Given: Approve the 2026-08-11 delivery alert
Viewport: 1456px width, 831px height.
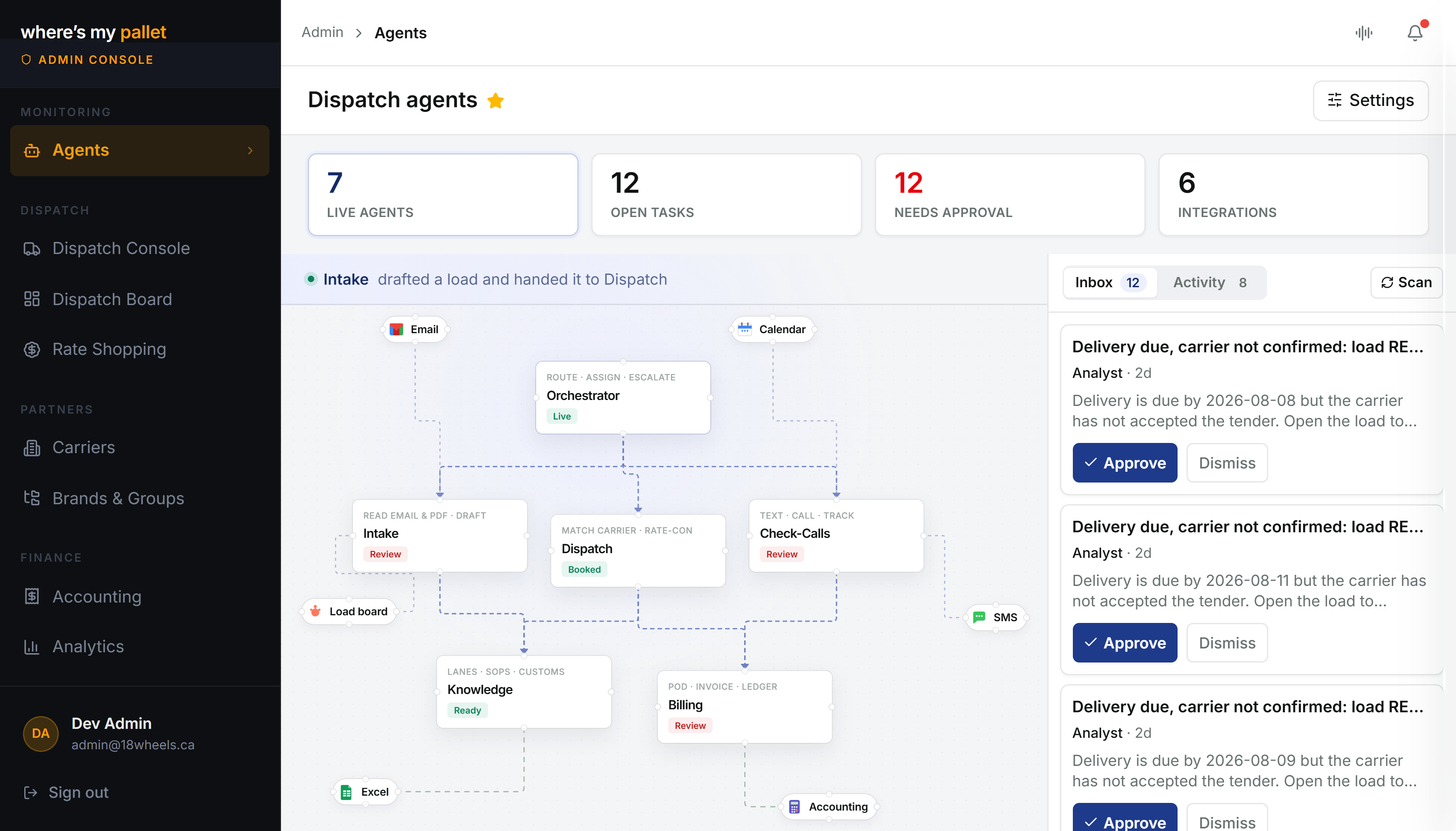Looking at the screenshot, I should click(x=1124, y=643).
